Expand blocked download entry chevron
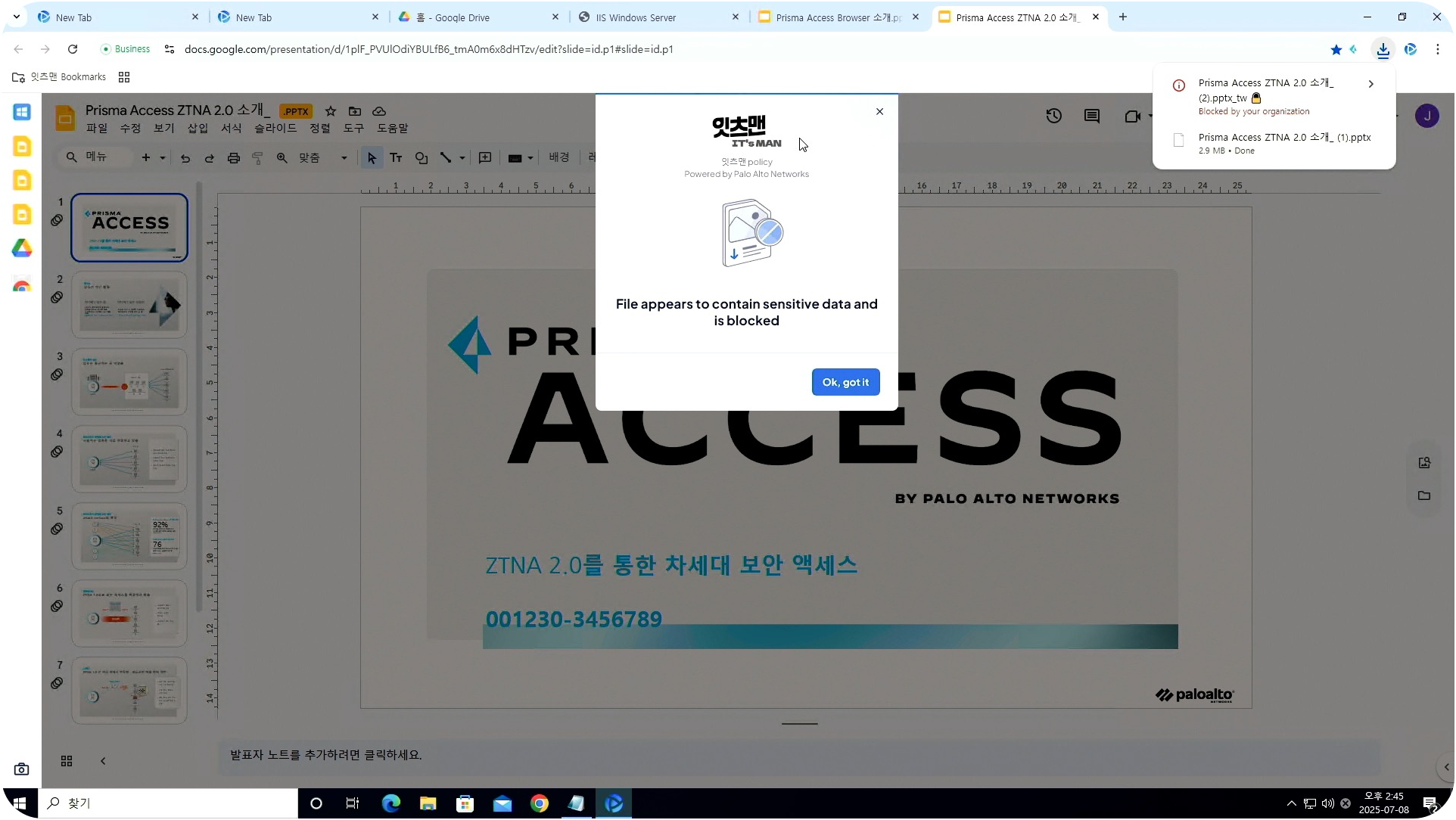This screenshot has width=1456, height=820. pyautogui.click(x=1370, y=84)
